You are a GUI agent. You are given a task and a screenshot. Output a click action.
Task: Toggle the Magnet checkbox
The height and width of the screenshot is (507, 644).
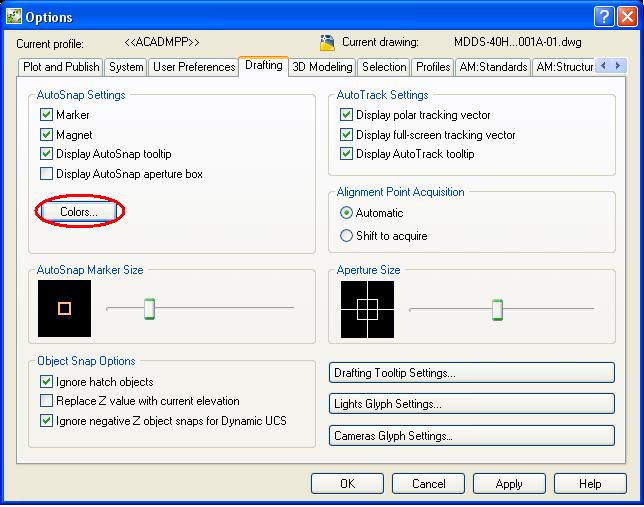click(x=46, y=134)
